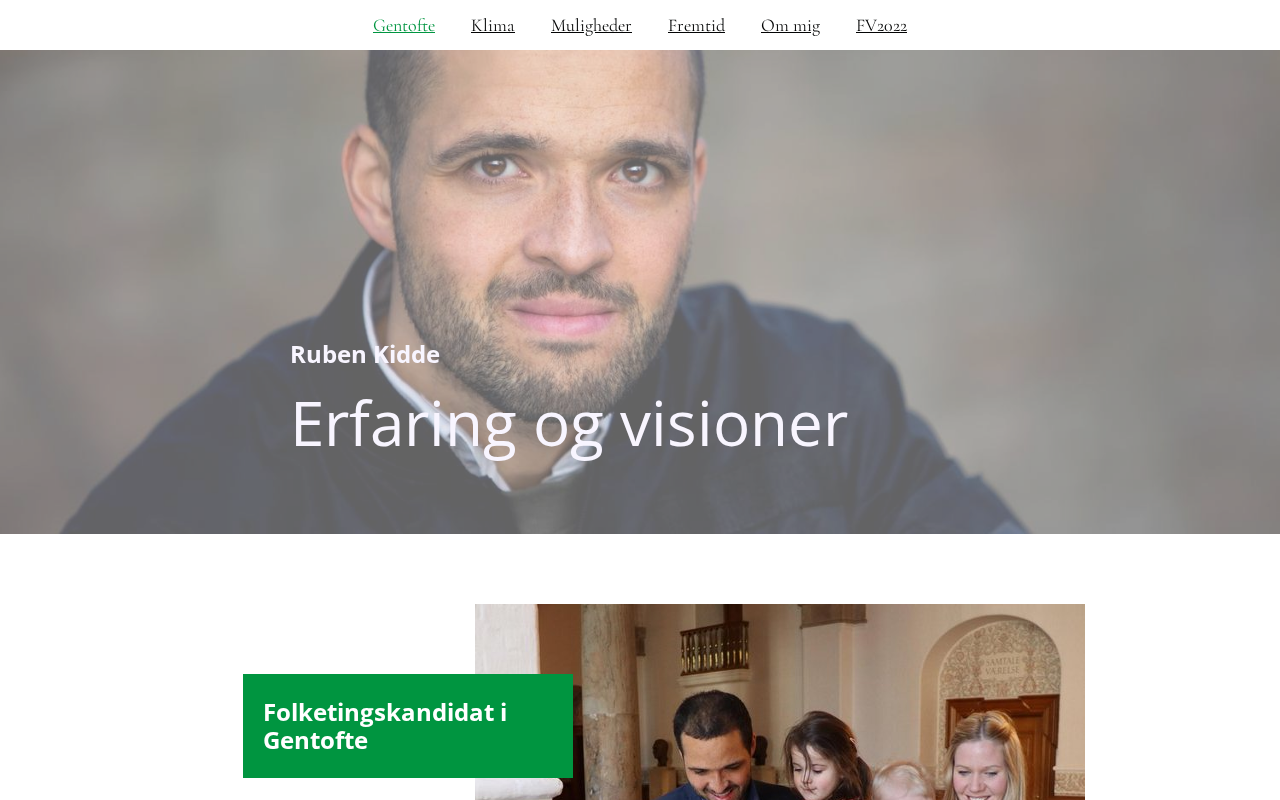Open the family photo below the hero
Viewport: 1280px width, 800px height.
click(780, 702)
